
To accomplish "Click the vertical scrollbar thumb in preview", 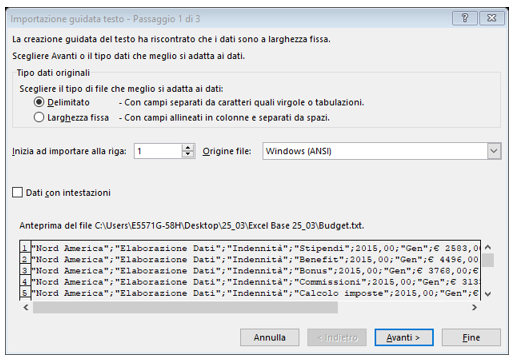I will (x=488, y=260).
